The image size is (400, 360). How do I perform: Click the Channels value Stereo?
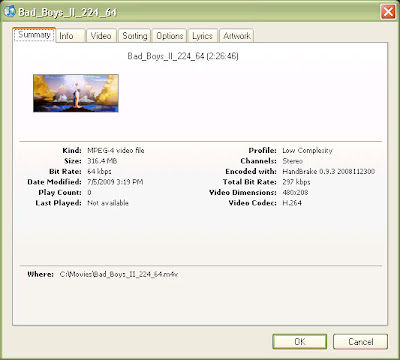pyautogui.click(x=292, y=161)
